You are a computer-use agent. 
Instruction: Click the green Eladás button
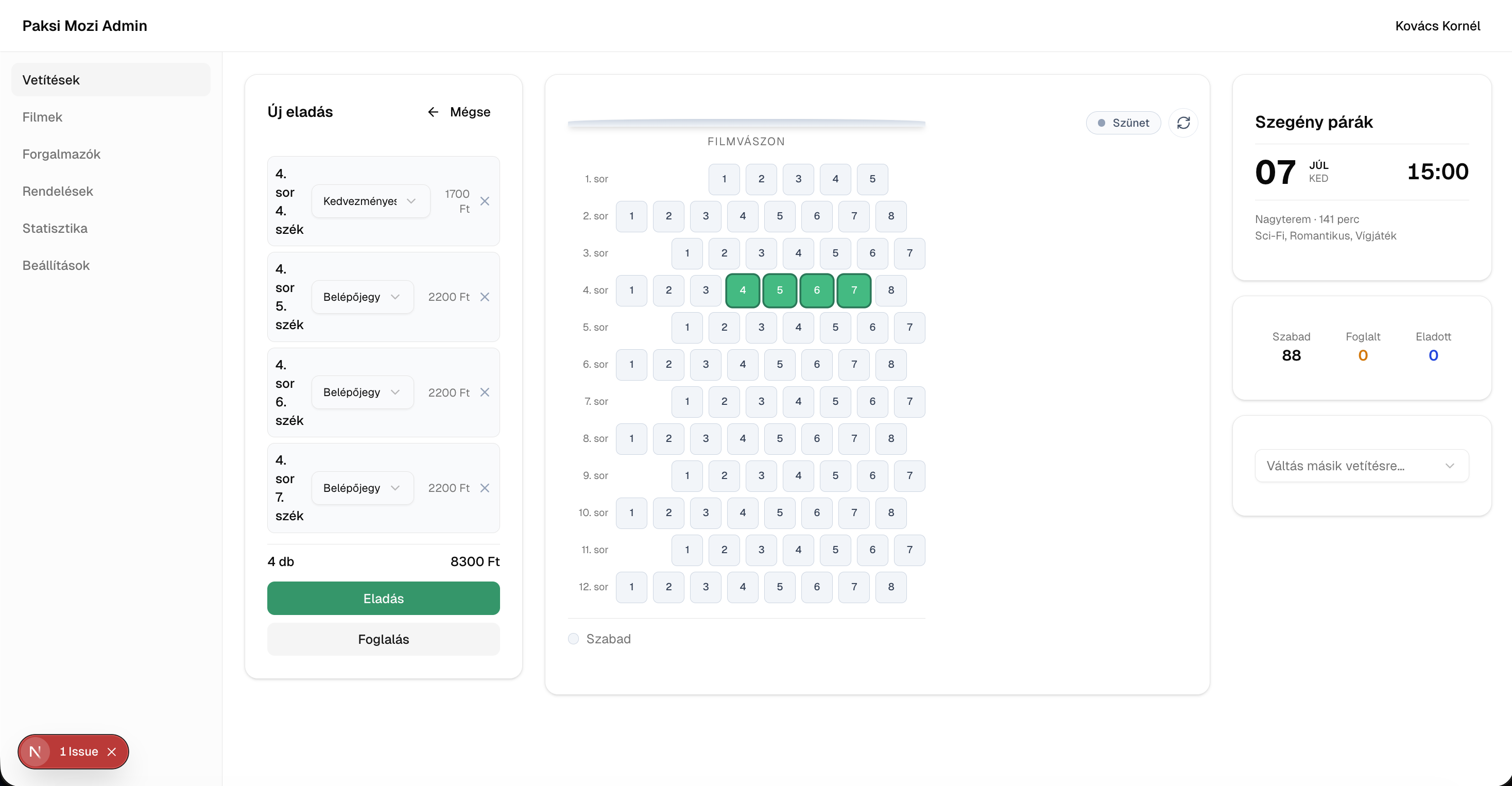(383, 598)
